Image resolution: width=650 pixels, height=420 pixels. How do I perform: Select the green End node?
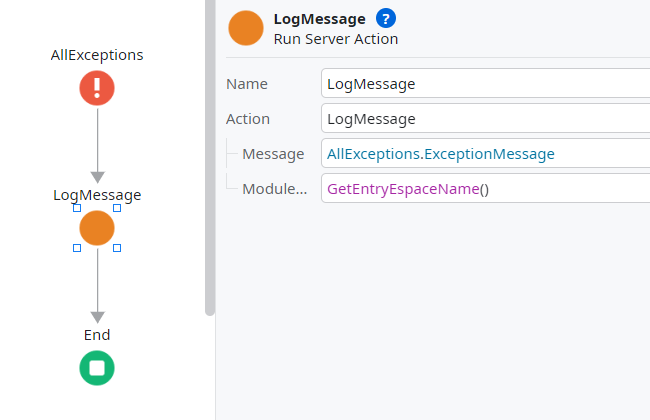tap(97, 368)
